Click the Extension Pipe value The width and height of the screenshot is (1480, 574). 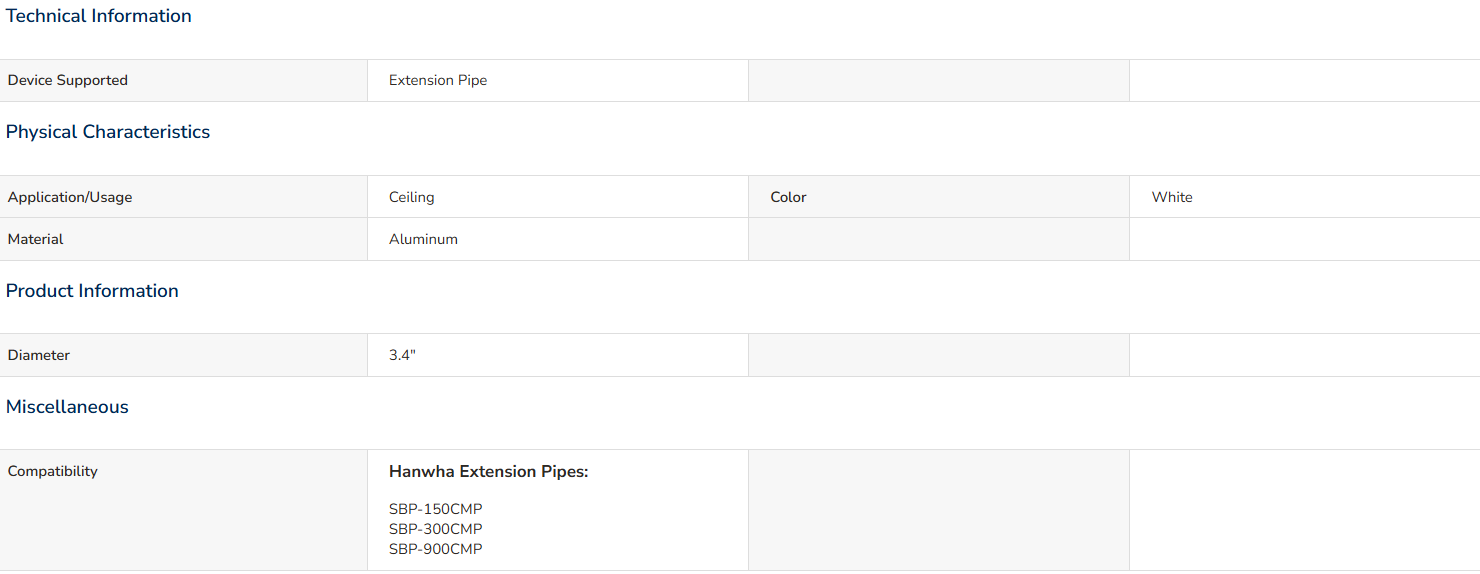click(438, 80)
